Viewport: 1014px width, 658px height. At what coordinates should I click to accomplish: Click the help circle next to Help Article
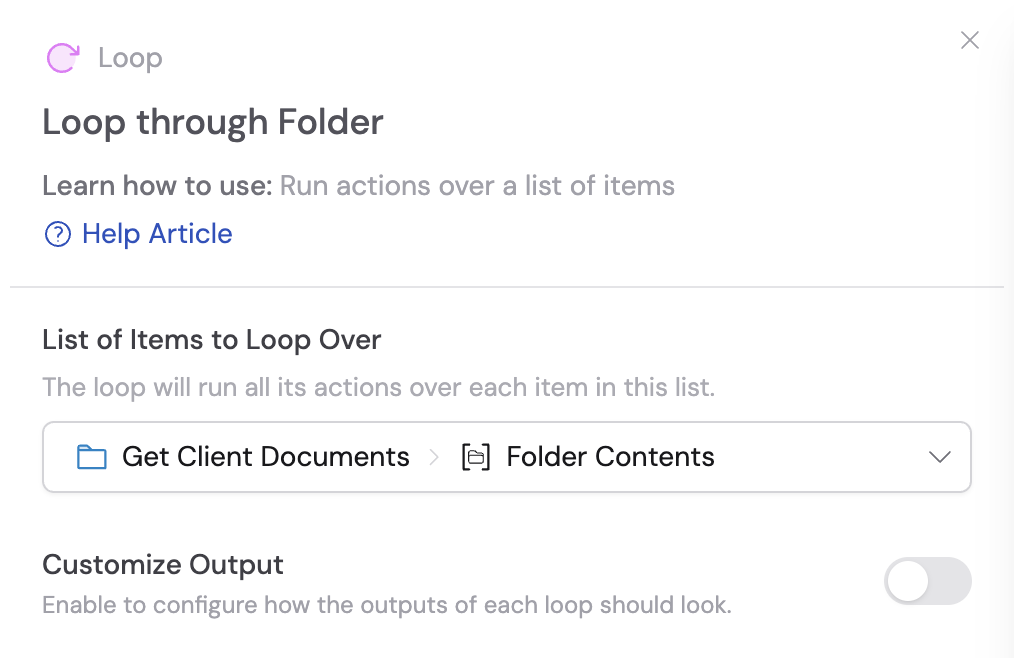[58, 233]
